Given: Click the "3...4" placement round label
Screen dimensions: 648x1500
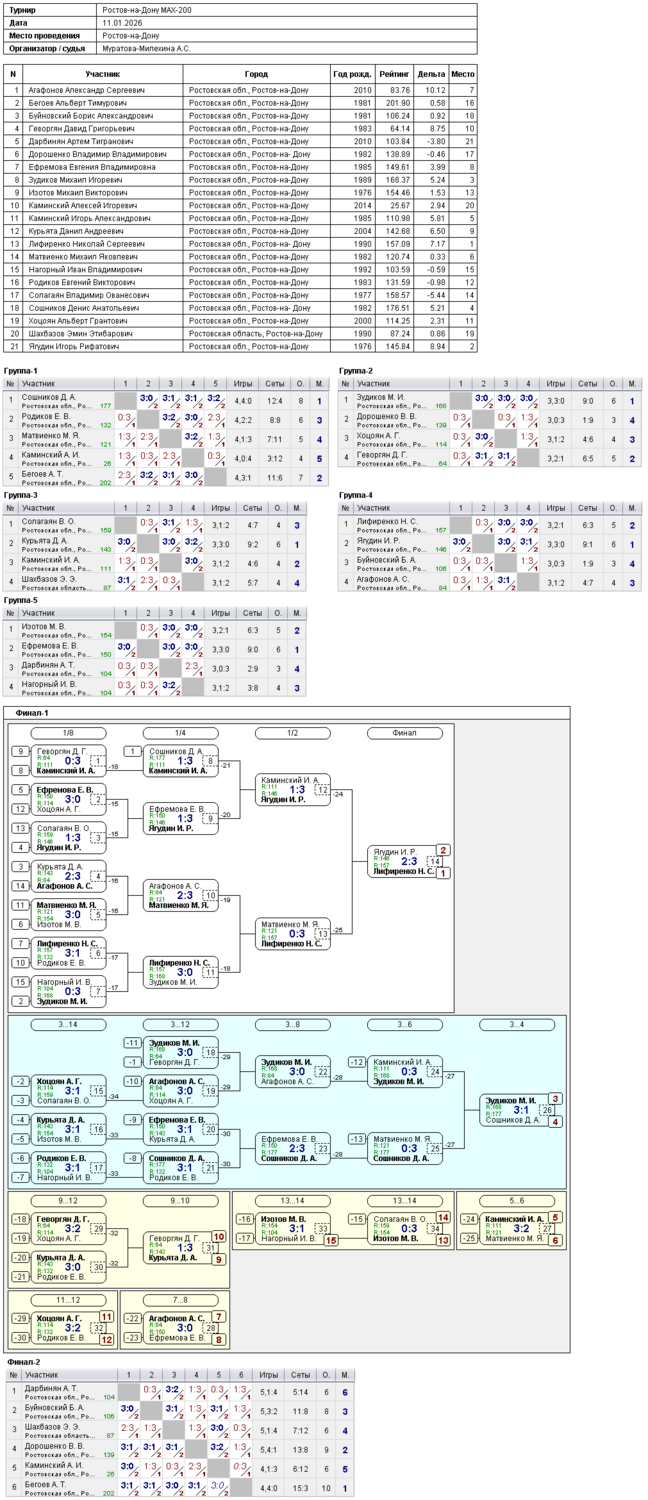Looking at the screenshot, I should pos(516,1025).
